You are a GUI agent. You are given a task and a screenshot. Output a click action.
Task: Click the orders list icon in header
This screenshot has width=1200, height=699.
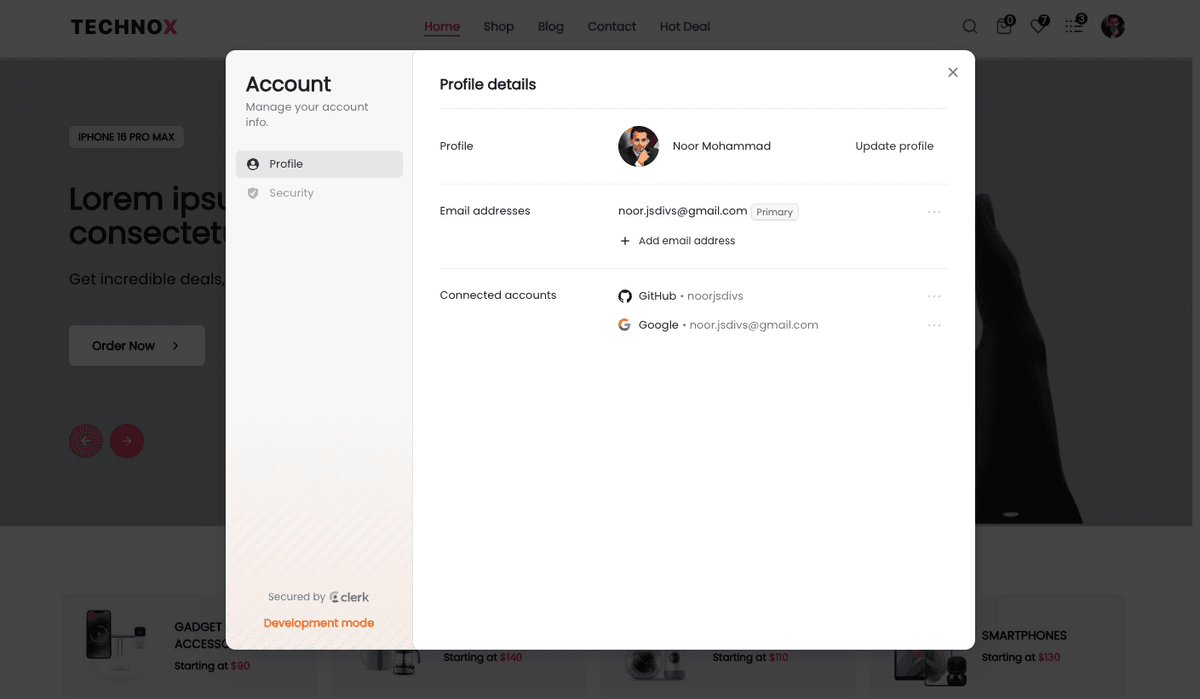1073,27
